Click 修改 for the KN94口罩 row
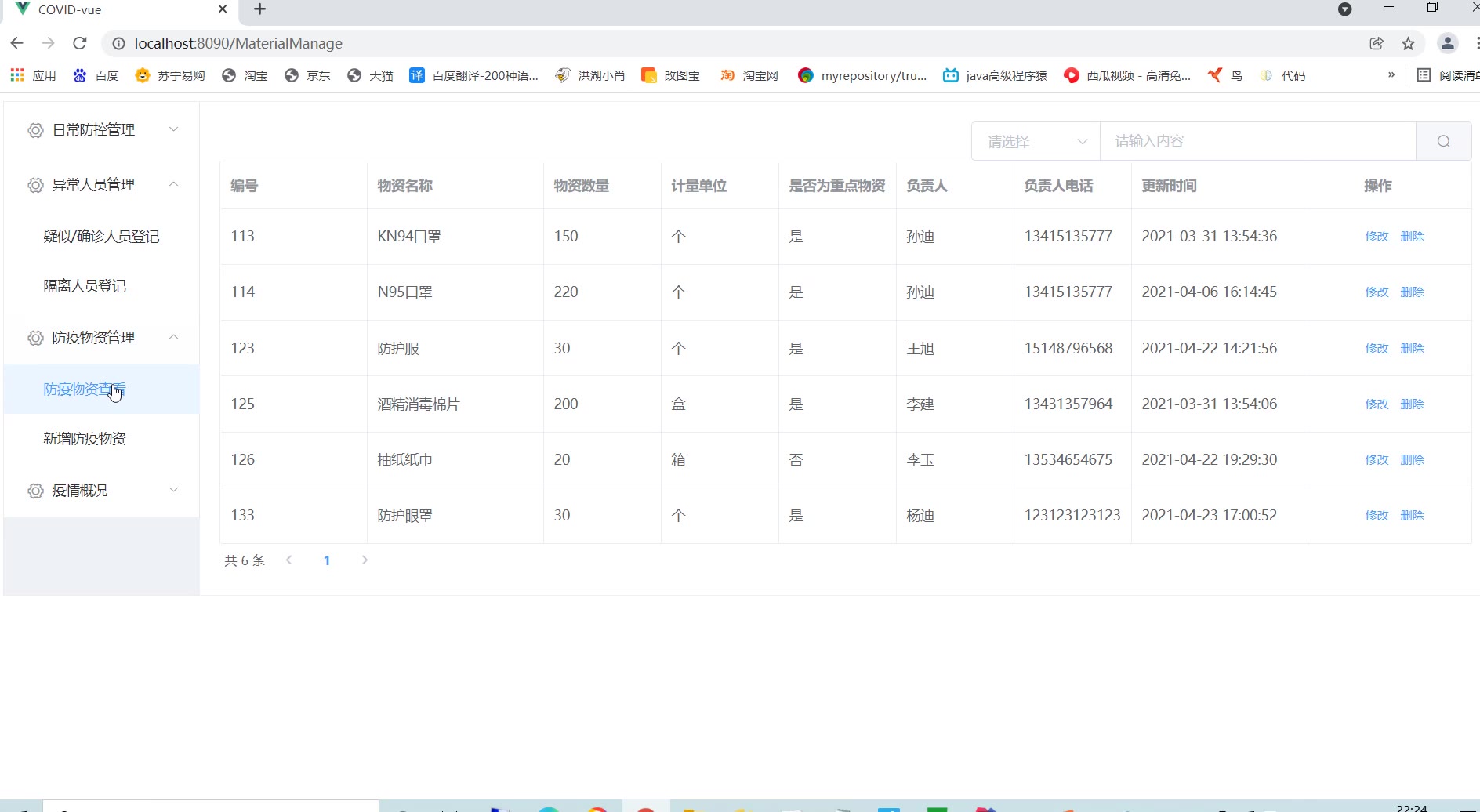 point(1377,237)
